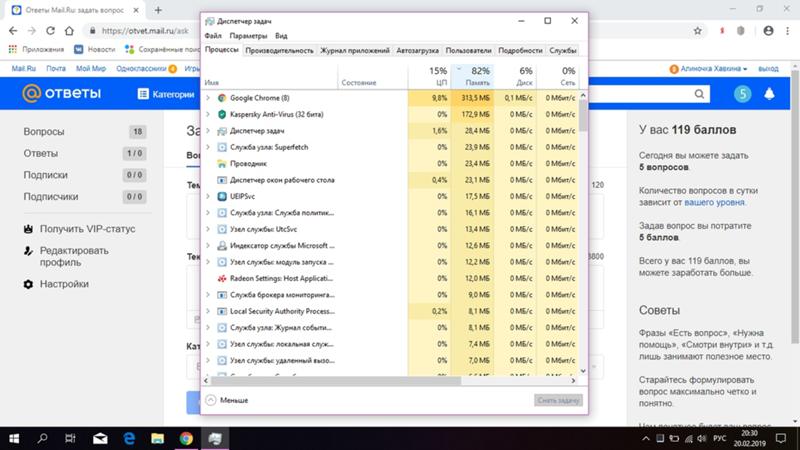The image size is (800, 450).
Task: Expand the Диспетчер задач process entry
Action: 208,131
